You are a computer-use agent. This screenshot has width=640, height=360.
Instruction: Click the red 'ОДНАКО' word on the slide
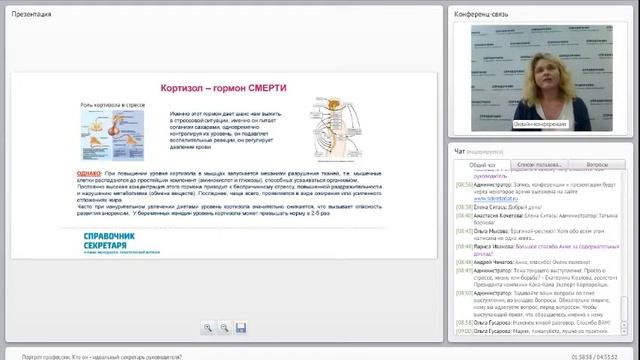[x=89, y=173]
